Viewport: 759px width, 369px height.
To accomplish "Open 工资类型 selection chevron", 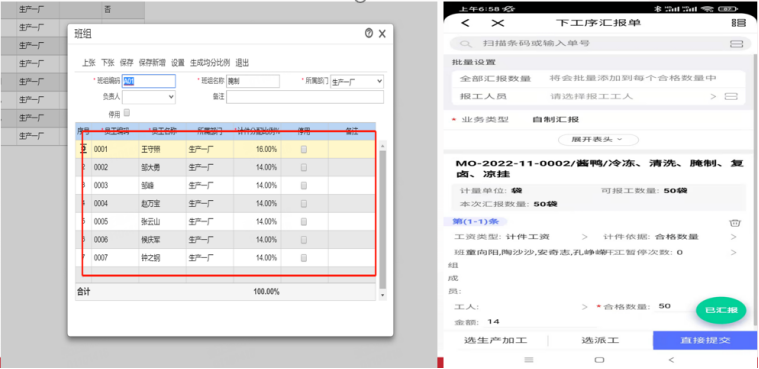I will pyautogui.click(x=584, y=237).
